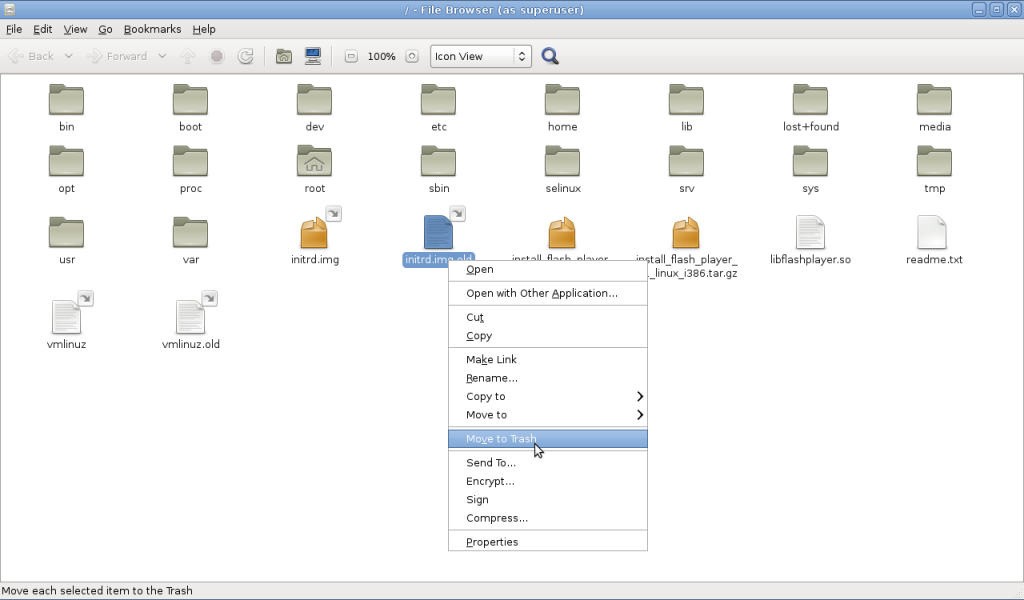Select the lib folder icon
The image size is (1024, 600).
tap(686, 101)
